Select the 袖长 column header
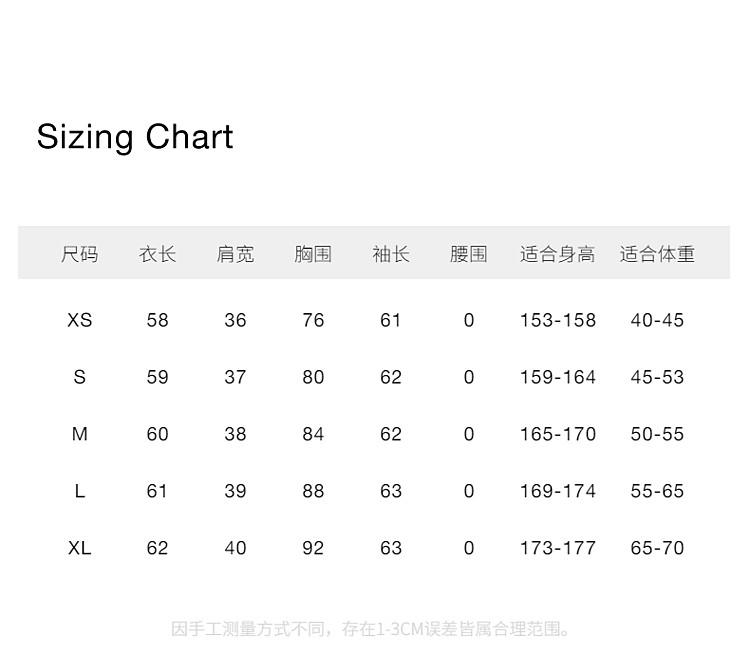Image resolution: width=750 pixels, height=672 pixels. (x=391, y=254)
